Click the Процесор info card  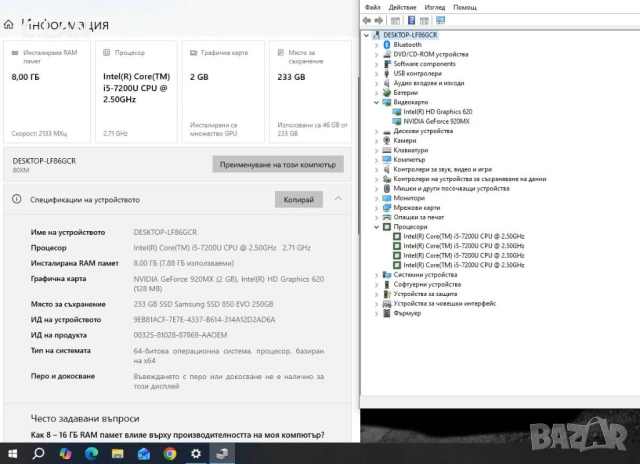pos(136,91)
